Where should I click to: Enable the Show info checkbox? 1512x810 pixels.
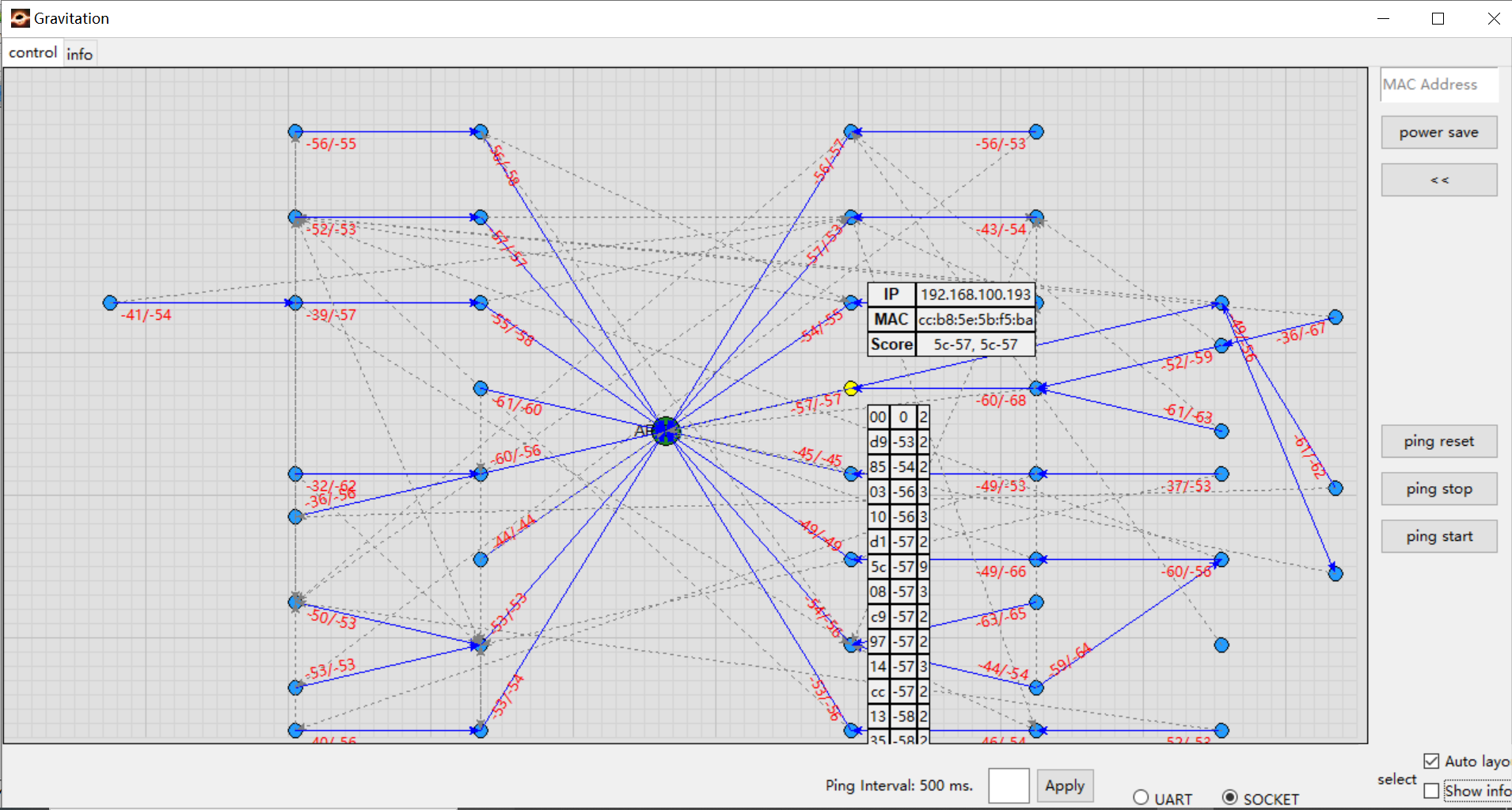pos(1431,790)
